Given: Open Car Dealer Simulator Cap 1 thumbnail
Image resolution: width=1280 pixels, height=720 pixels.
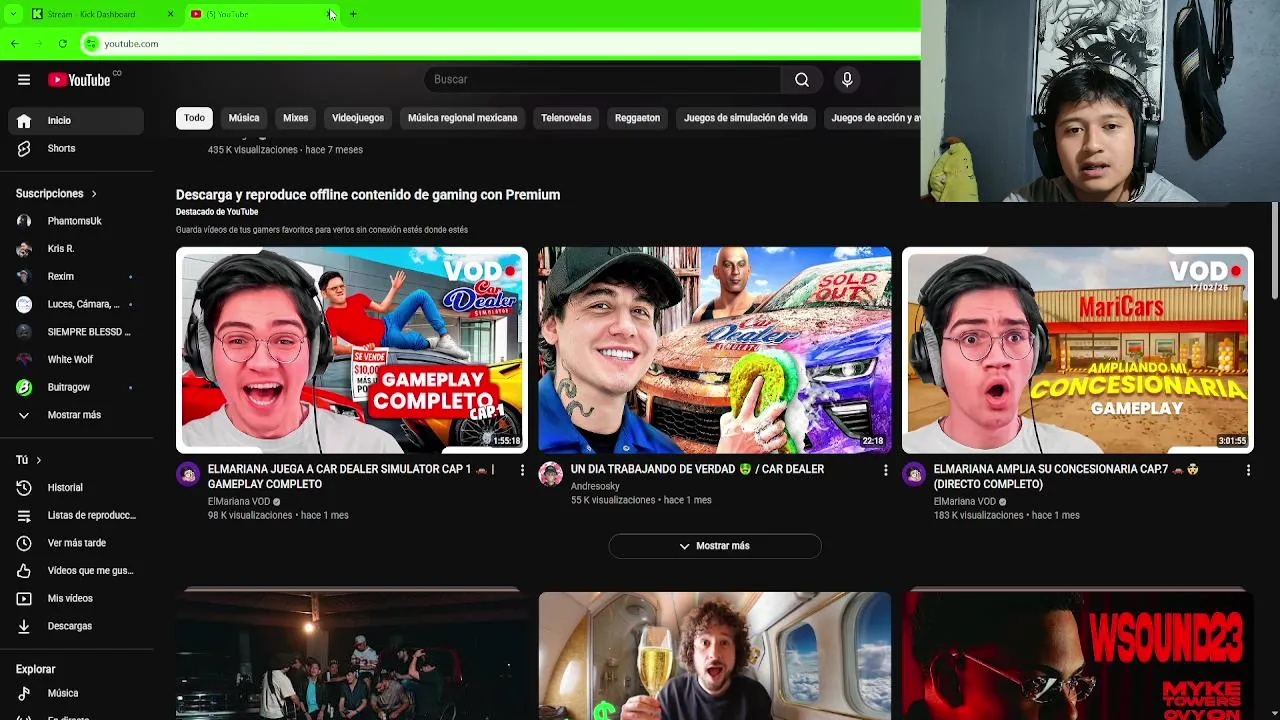Looking at the screenshot, I should [x=352, y=350].
